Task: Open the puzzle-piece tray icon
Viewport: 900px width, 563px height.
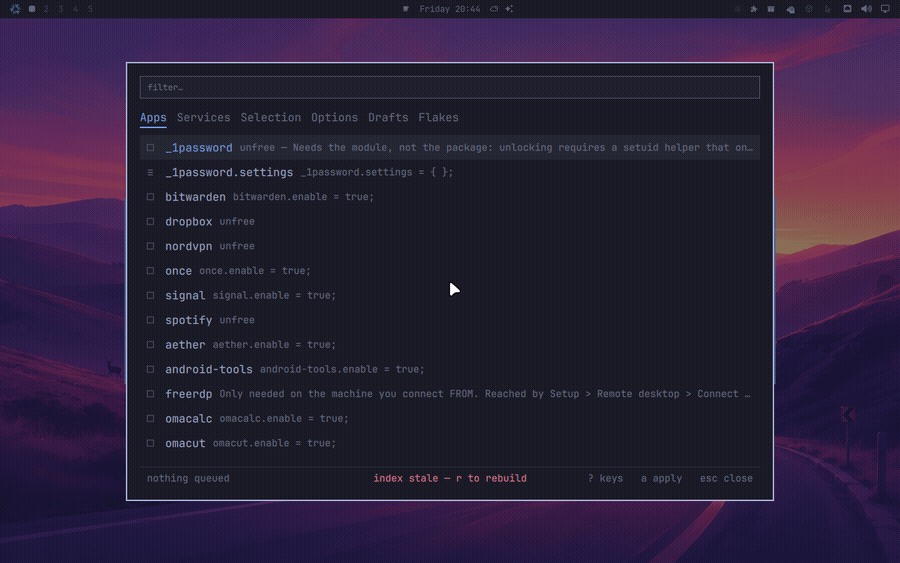Action: 754,9
